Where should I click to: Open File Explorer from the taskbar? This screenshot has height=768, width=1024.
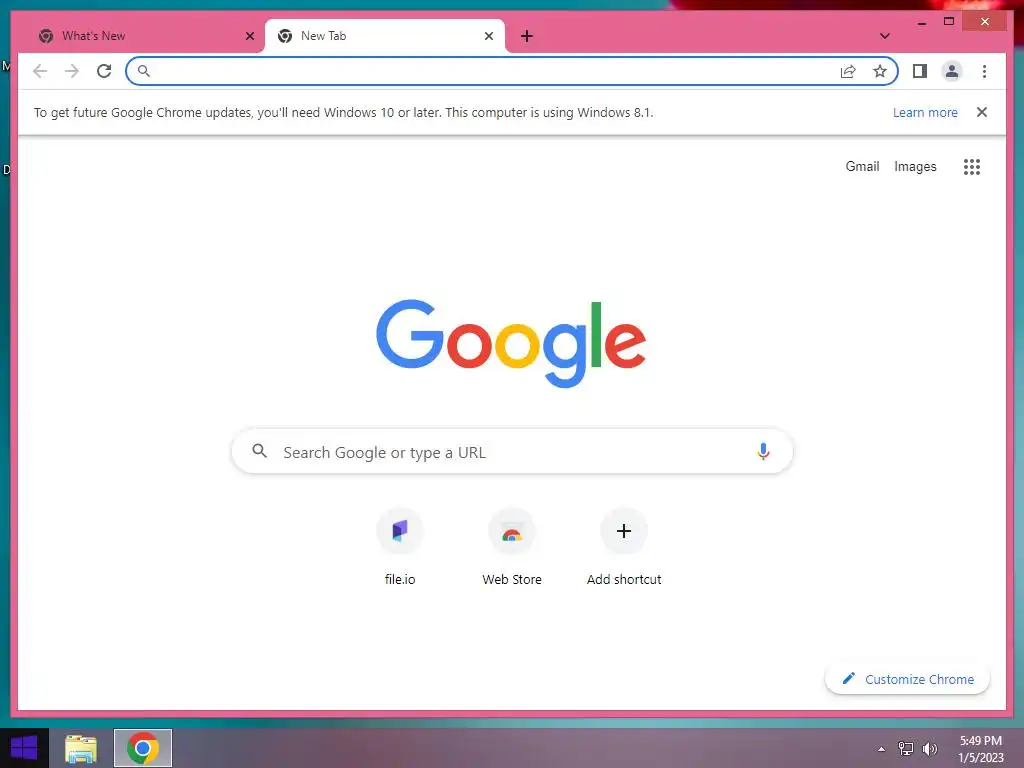click(81, 748)
